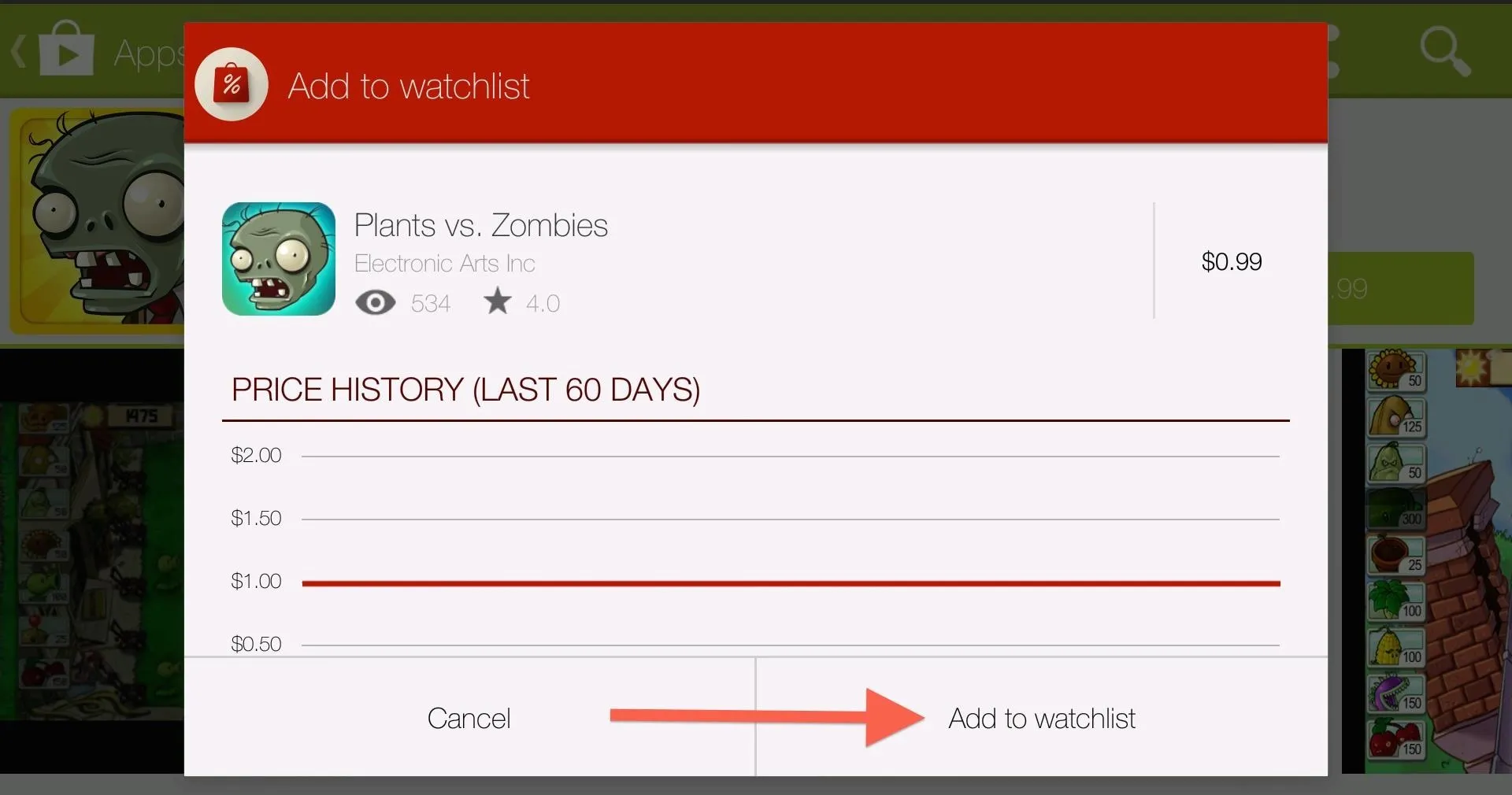Click the red price history line
Viewport: 1512px width, 795px height.
pyautogui.click(x=791, y=583)
